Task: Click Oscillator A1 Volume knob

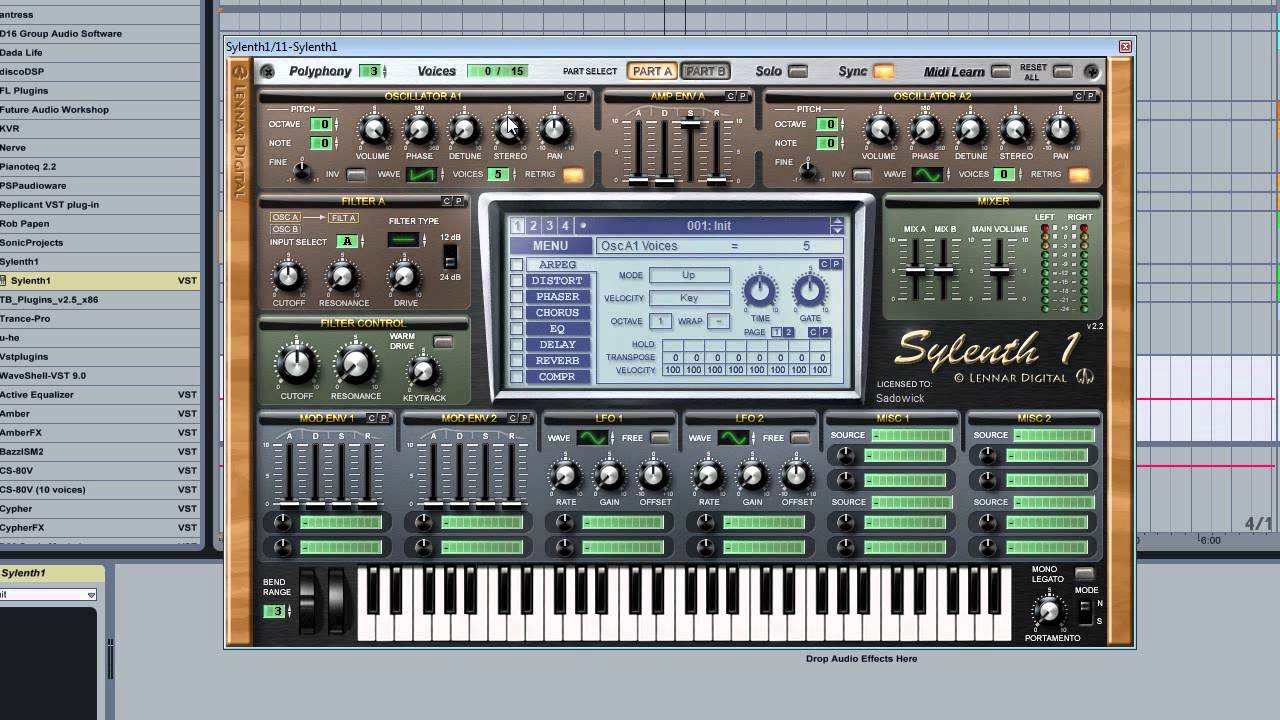Action: click(x=373, y=130)
